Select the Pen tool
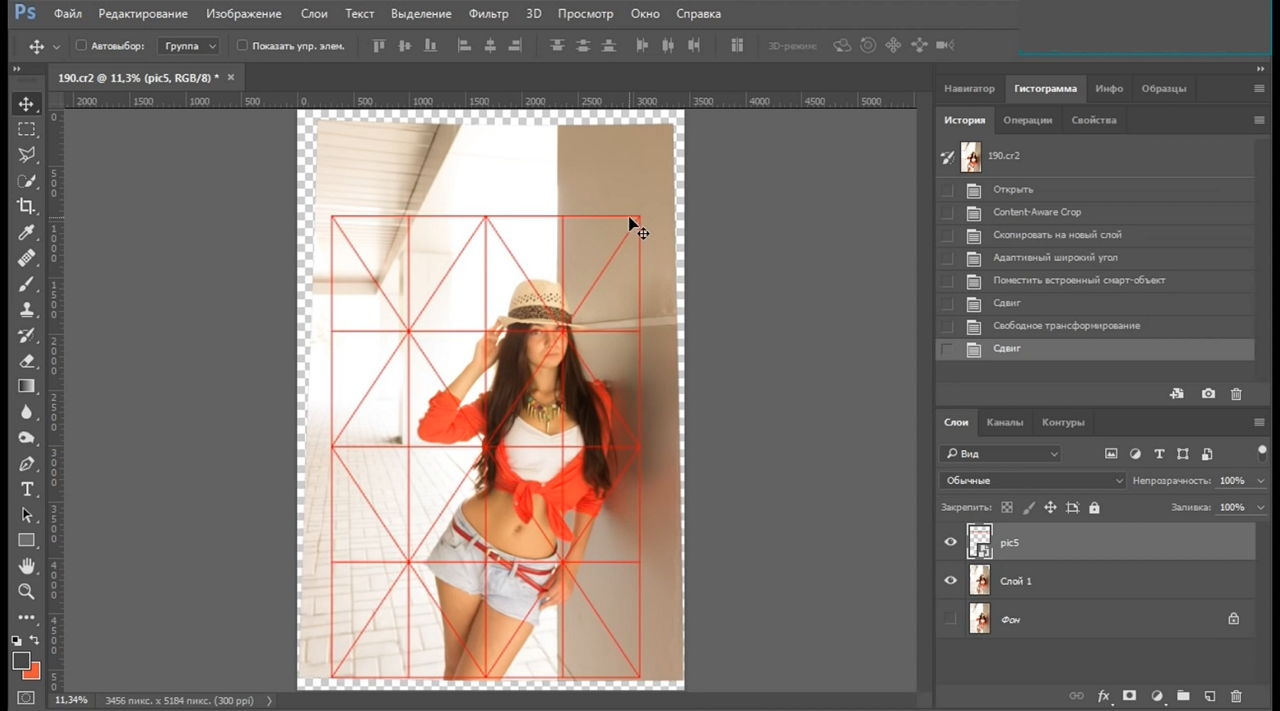 26,464
